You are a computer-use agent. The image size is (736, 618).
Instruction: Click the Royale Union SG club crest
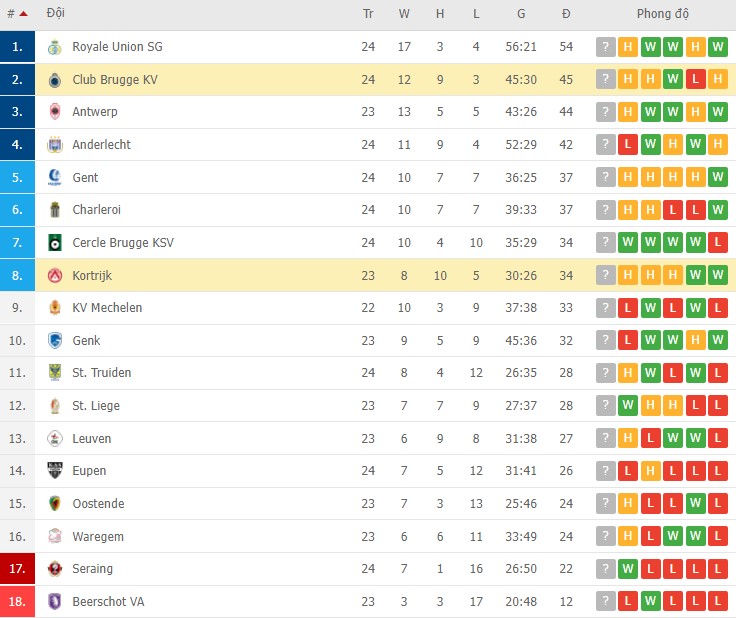[x=55, y=47]
